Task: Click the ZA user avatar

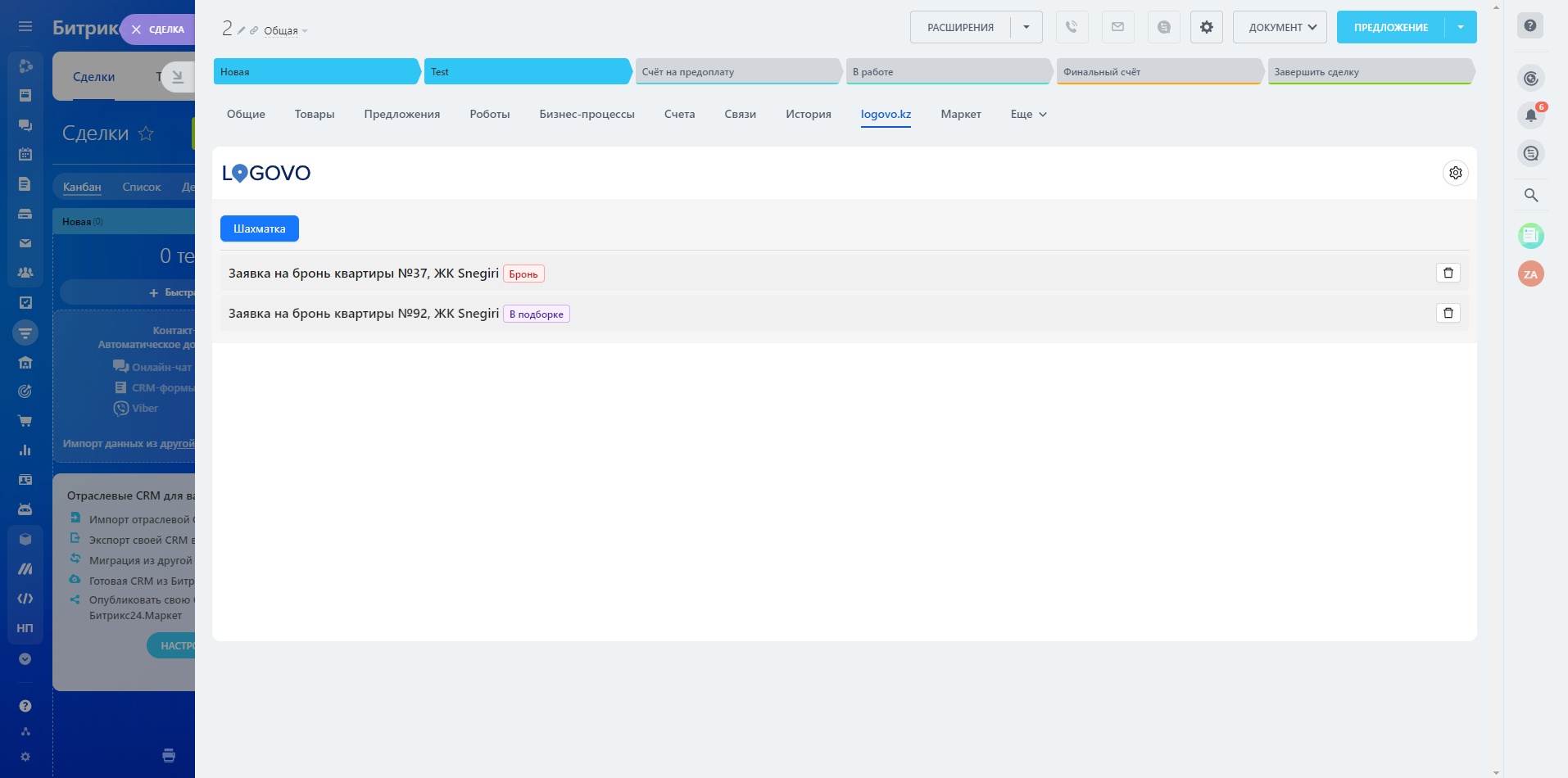Action: (1530, 274)
